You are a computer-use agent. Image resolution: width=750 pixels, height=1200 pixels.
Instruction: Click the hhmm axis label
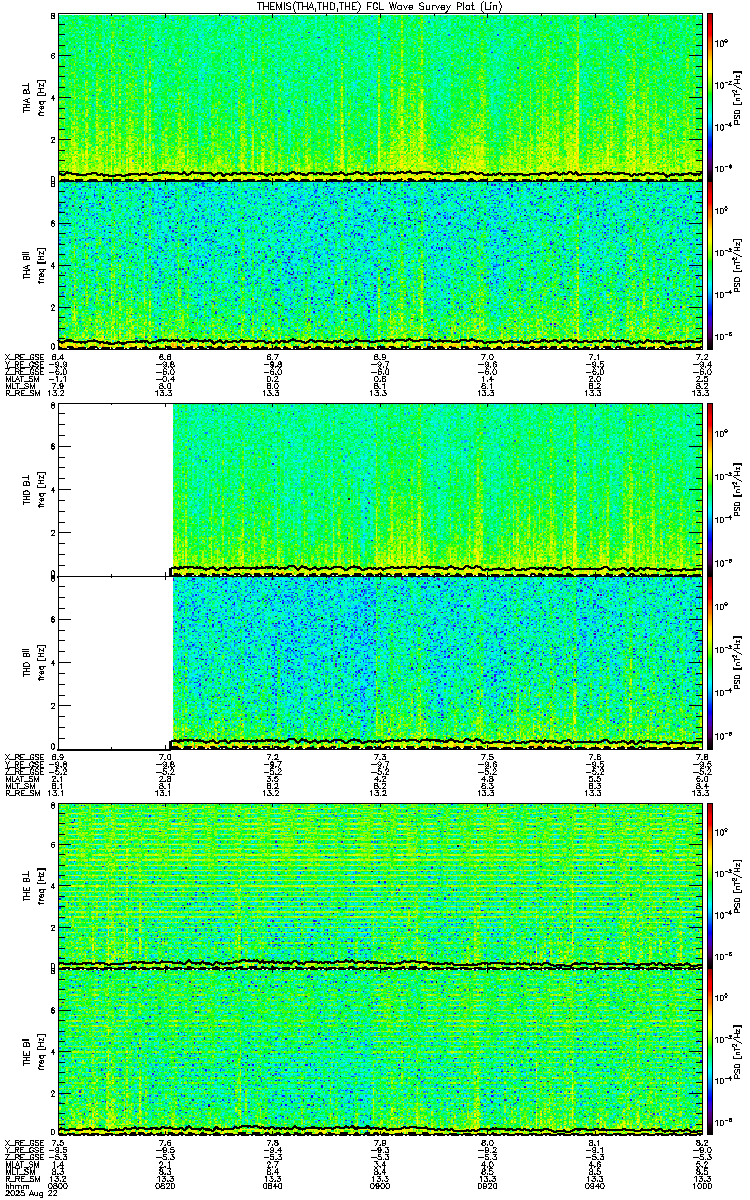pos(16,1185)
